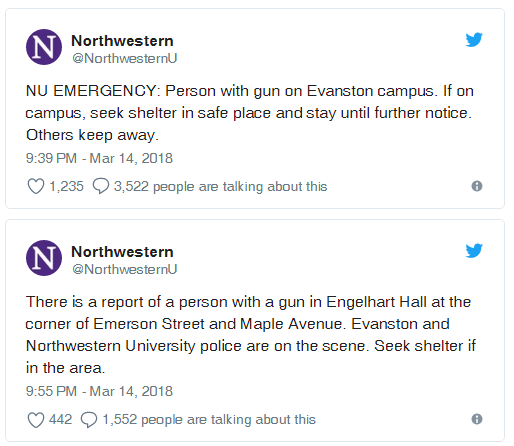Click the NU EMERGENCY tweet text

click(249, 113)
